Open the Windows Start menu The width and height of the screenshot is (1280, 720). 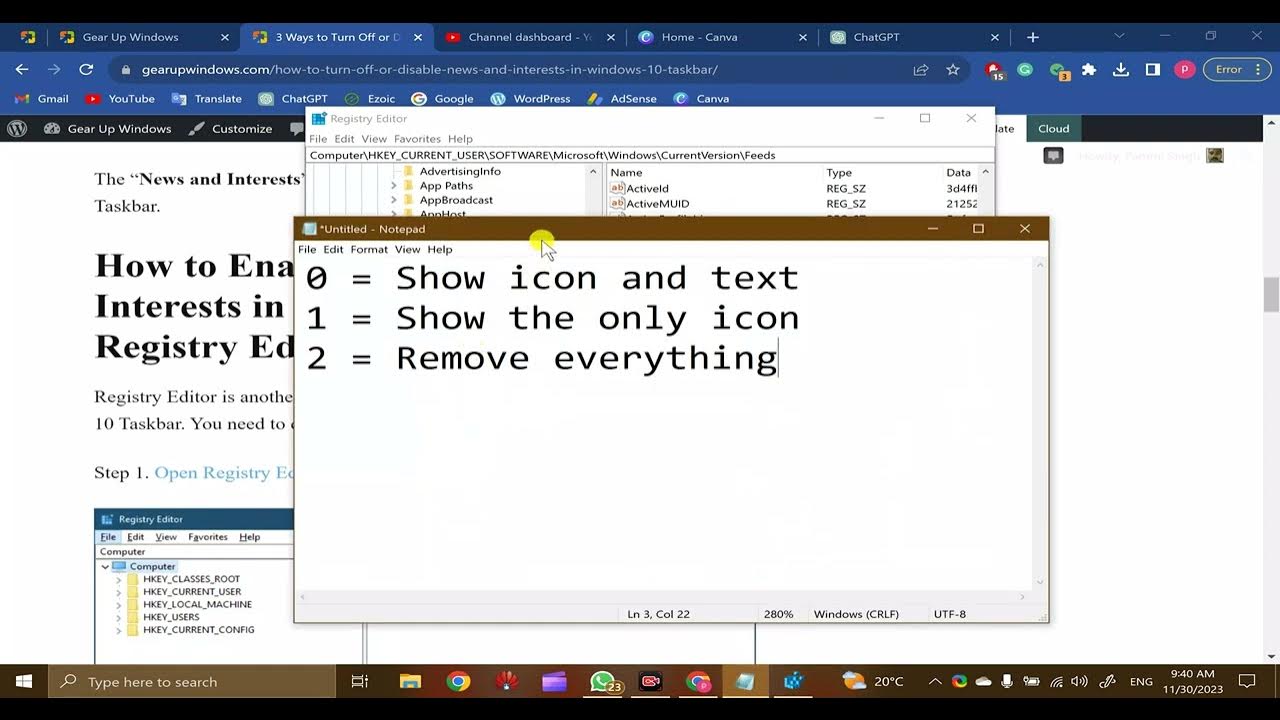pos(24,682)
